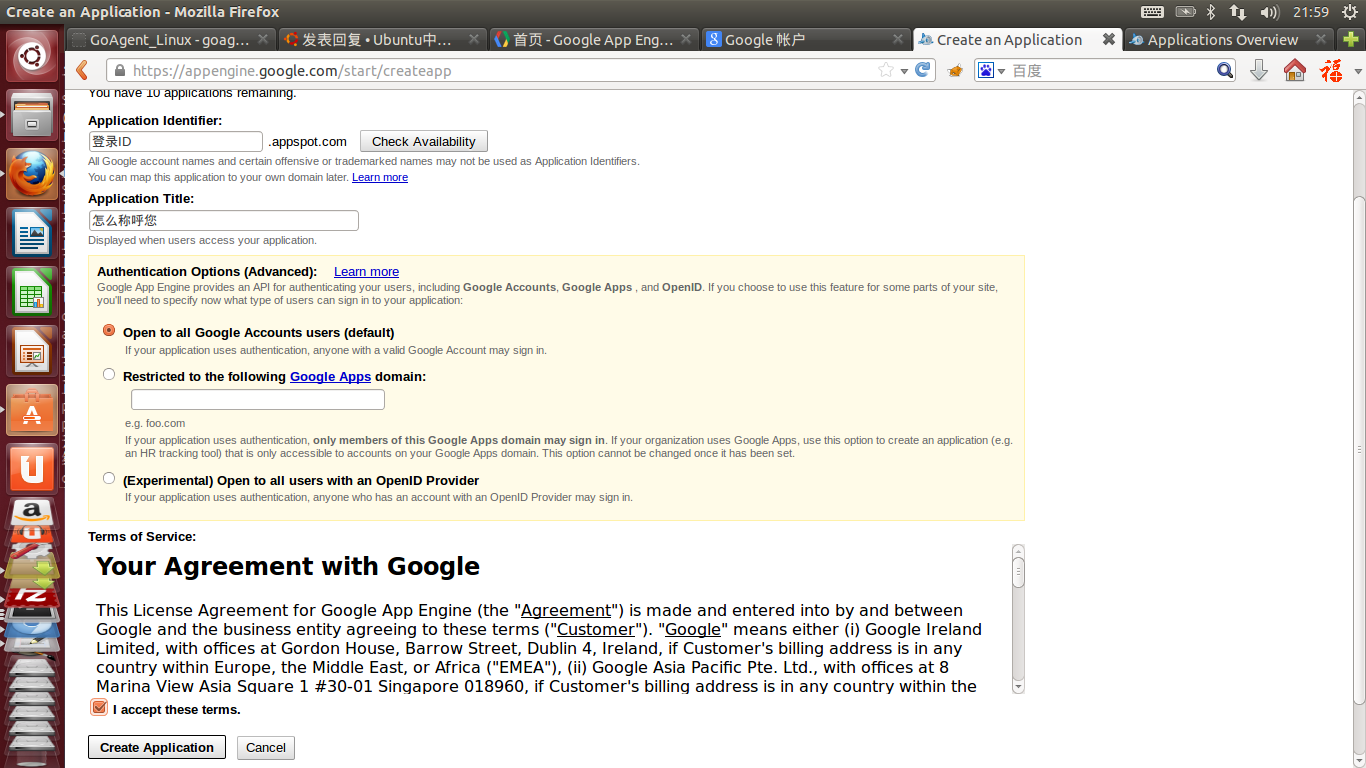Open Ubuntu Software Center from the dock
1366x768 pixels.
[32, 410]
